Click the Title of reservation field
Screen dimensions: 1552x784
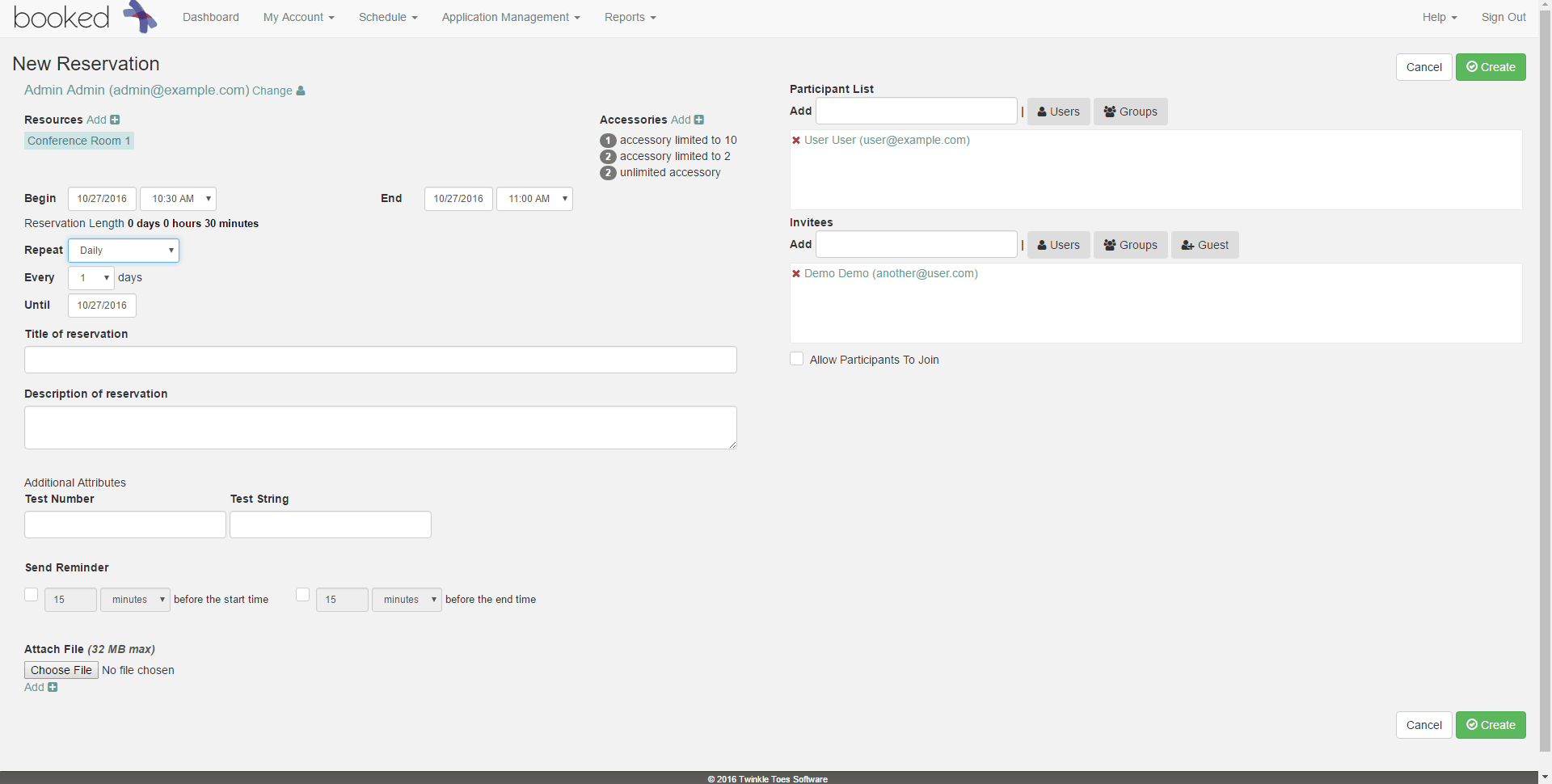[380, 360]
